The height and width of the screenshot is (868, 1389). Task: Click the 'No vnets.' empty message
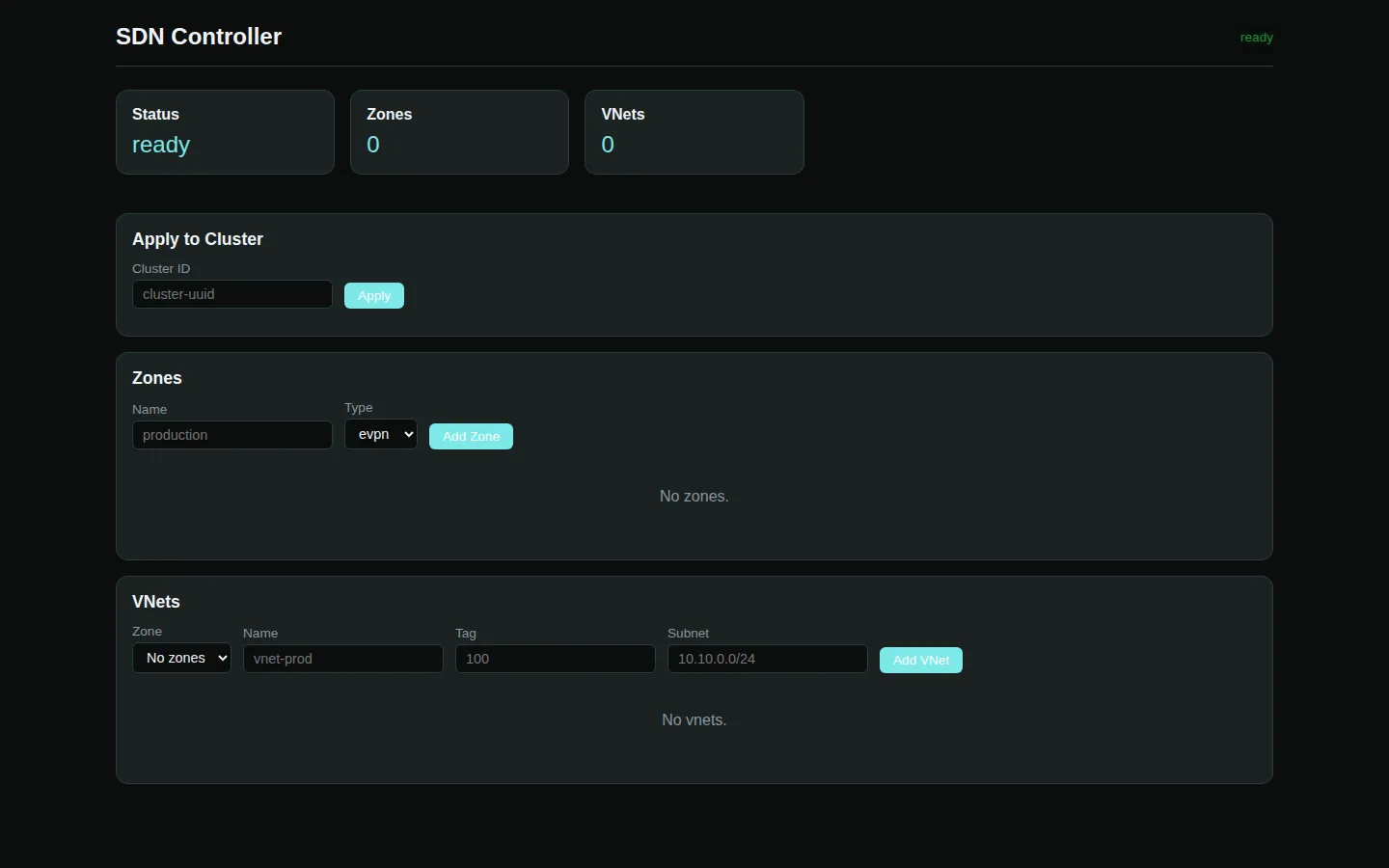pos(694,719)
